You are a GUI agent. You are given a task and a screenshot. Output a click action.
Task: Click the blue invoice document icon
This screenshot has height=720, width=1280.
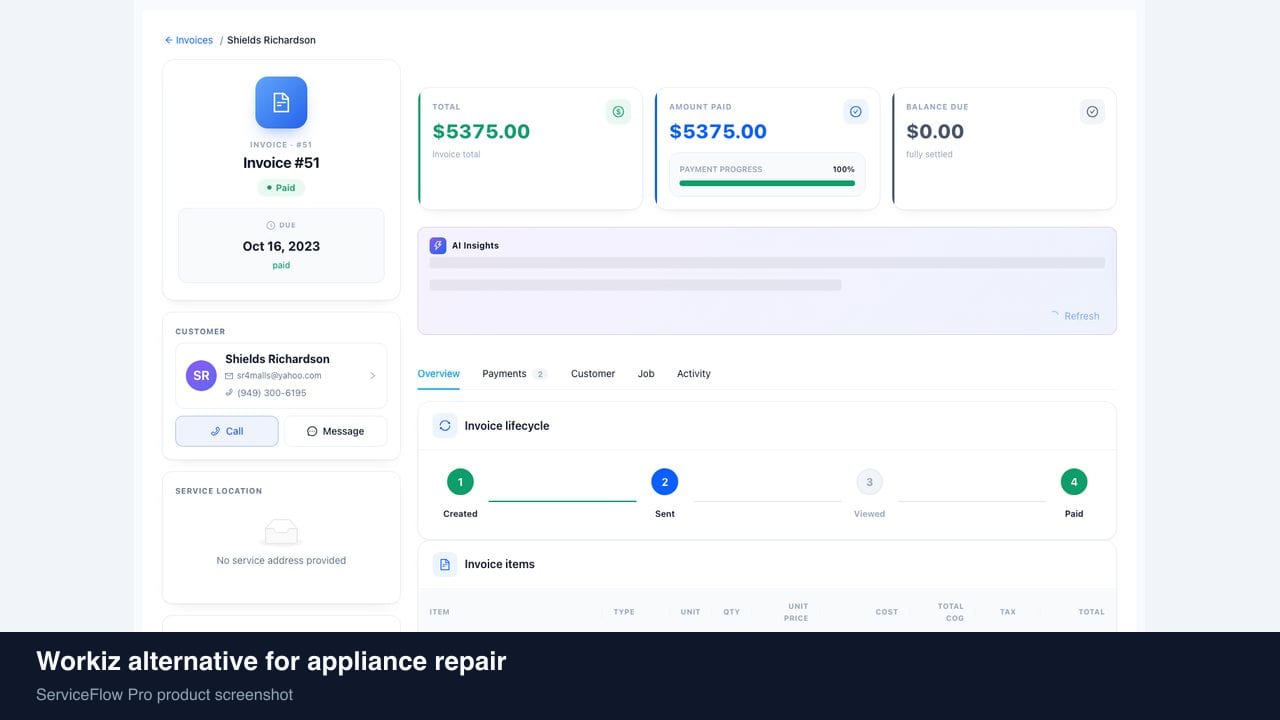pos(281,102)
